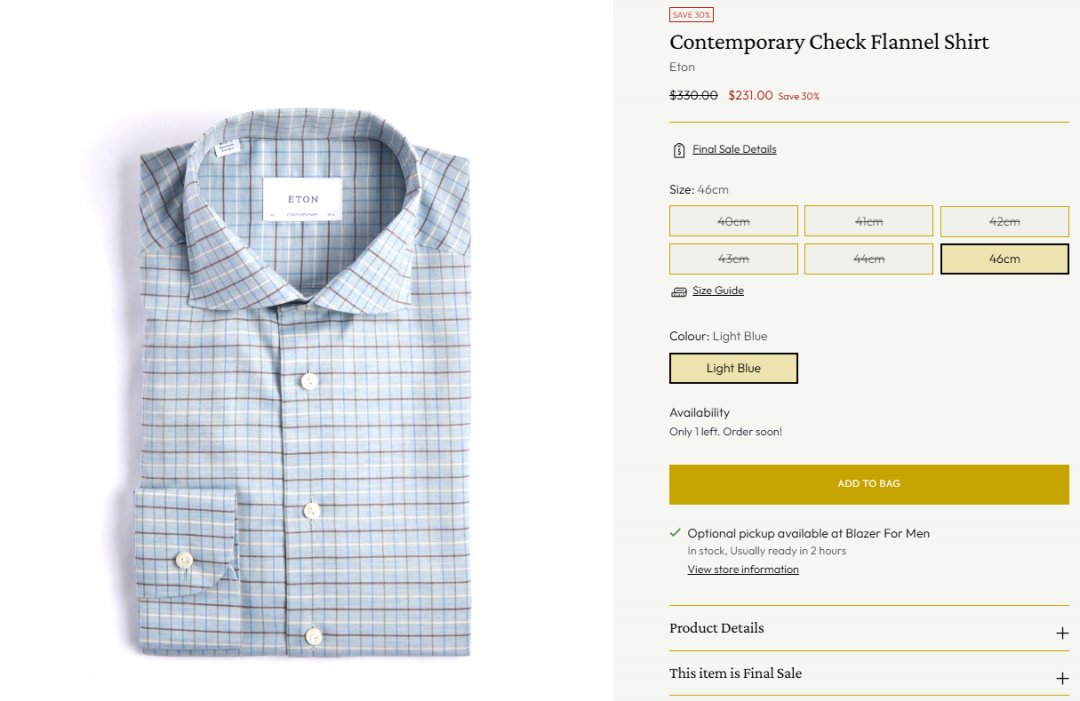This screenshot has width=1080, height=701.
Task: Select the Light Blue colour swatch
Action: coord(733,368)
